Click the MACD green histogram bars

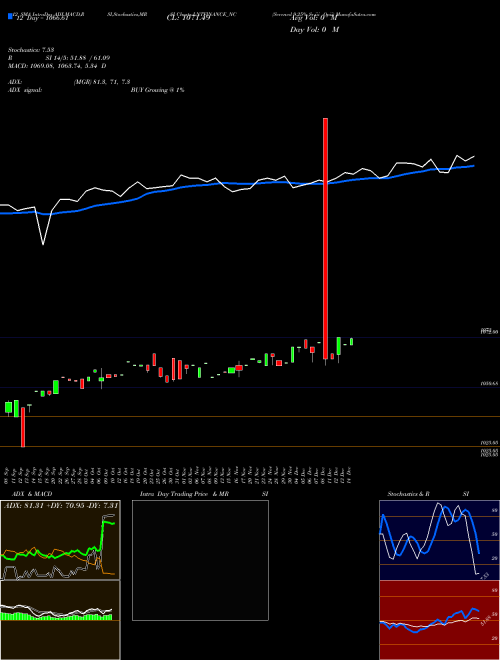[x=56, y=617]
